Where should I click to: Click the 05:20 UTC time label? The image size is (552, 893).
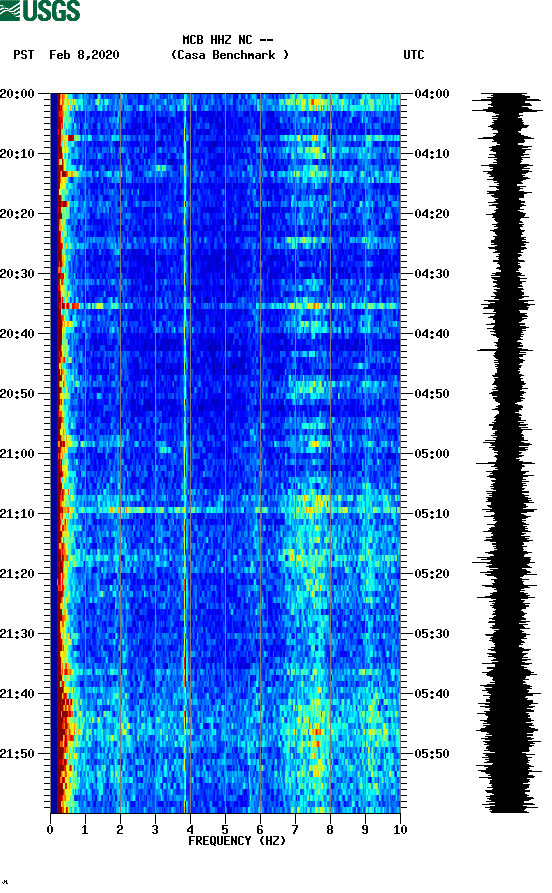pos(432,574)
